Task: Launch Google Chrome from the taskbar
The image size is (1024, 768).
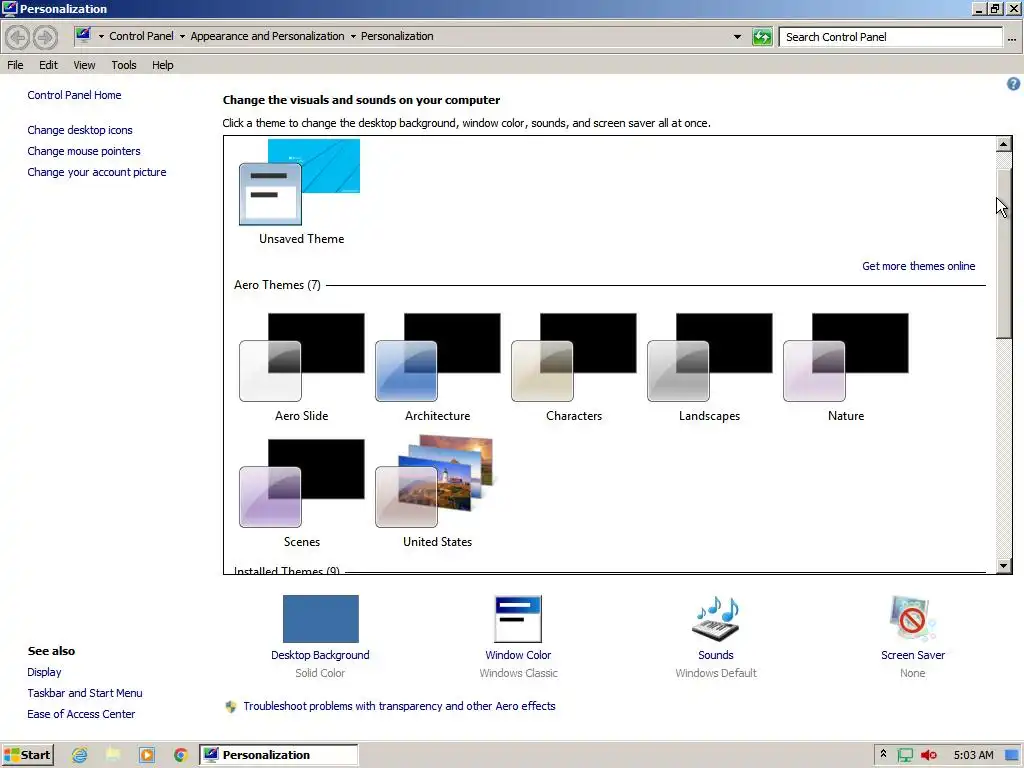Action: pos(181,755)
